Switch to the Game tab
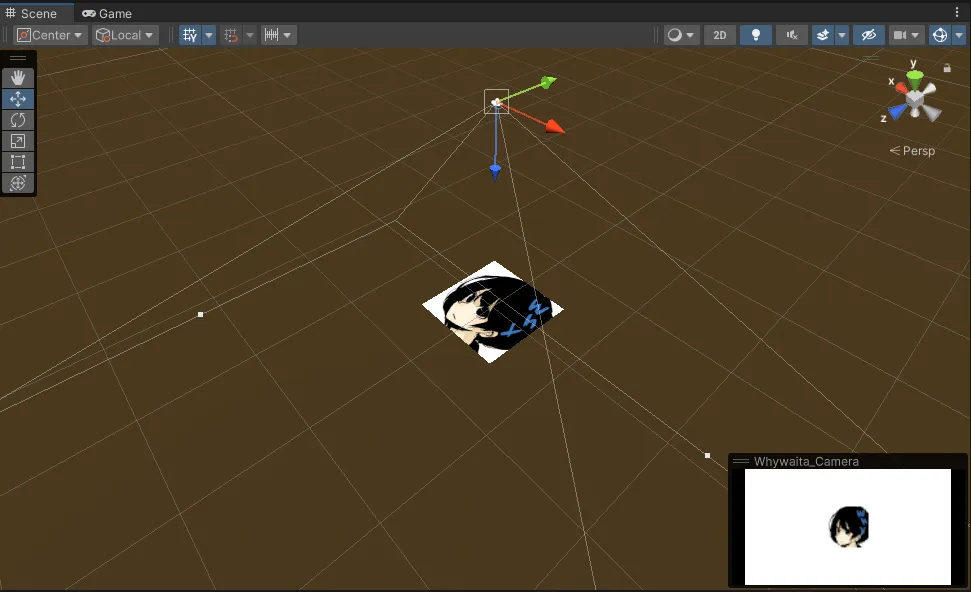Viewport: 971px width, 592px height. point(107,13)
